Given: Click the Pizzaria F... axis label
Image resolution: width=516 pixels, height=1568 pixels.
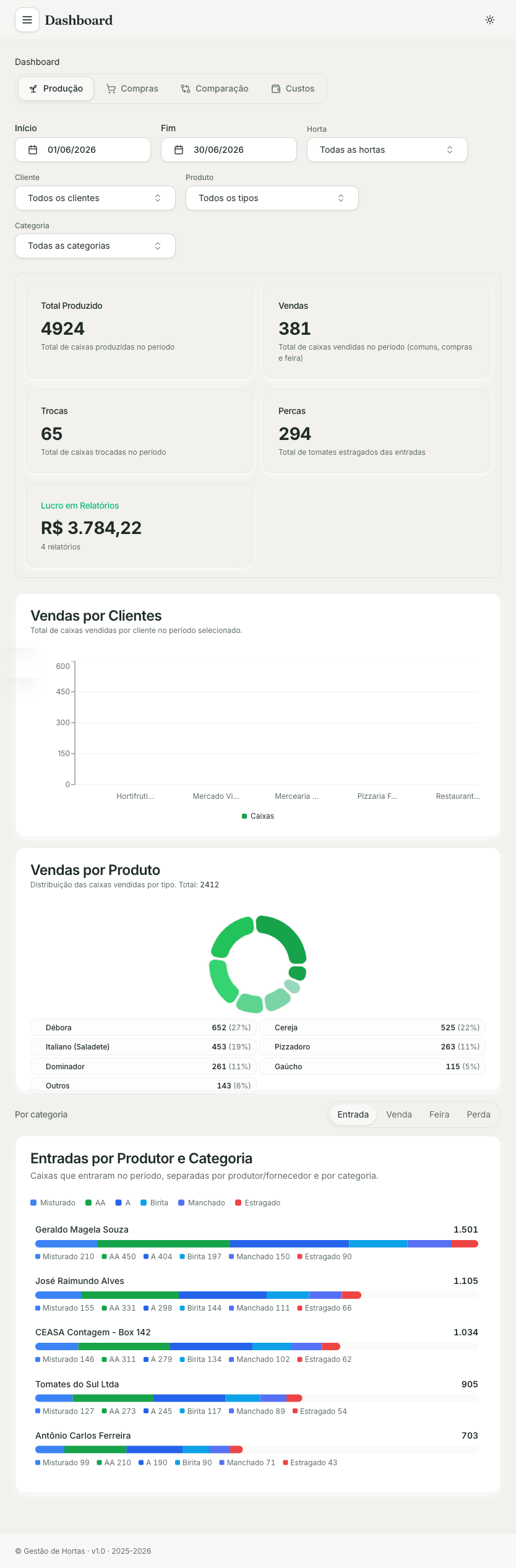Looking at the screenshot, I should pyautogui.click(x=377, y=796).
